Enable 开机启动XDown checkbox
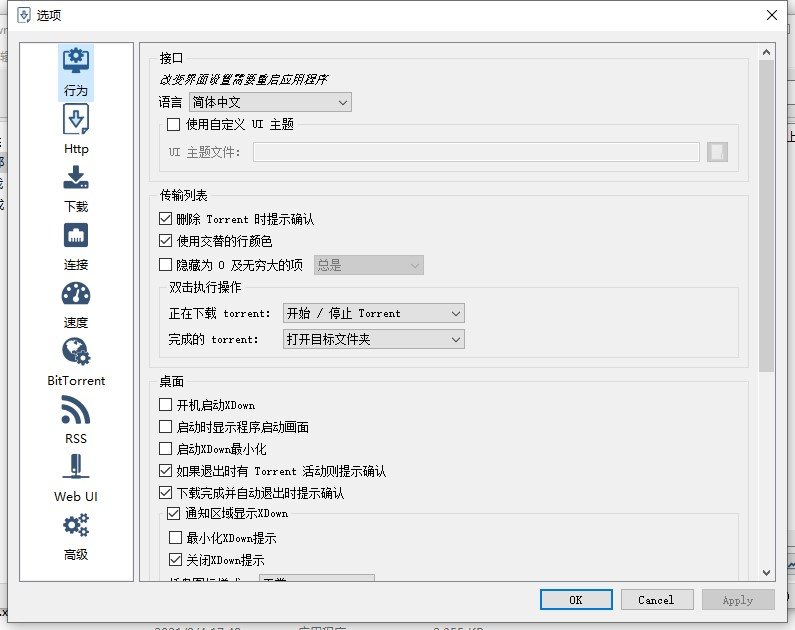The height and width of the screenshot is (630, 795). tap(165, 404)
